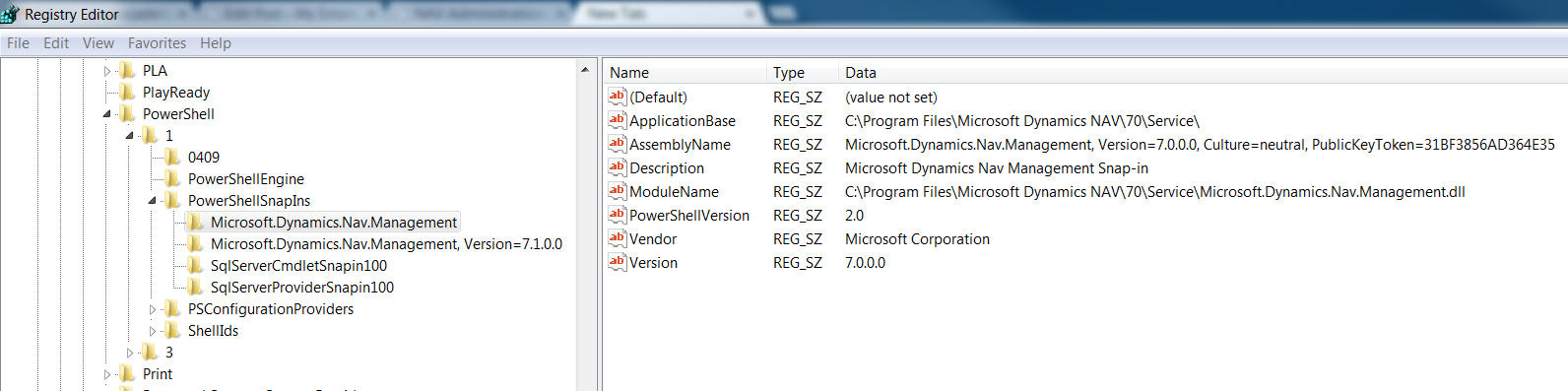The width and height of the screenshot is (1568, 391).
Task: Click the PowerShellSnapIns folder icon
Action: [172, 201]
